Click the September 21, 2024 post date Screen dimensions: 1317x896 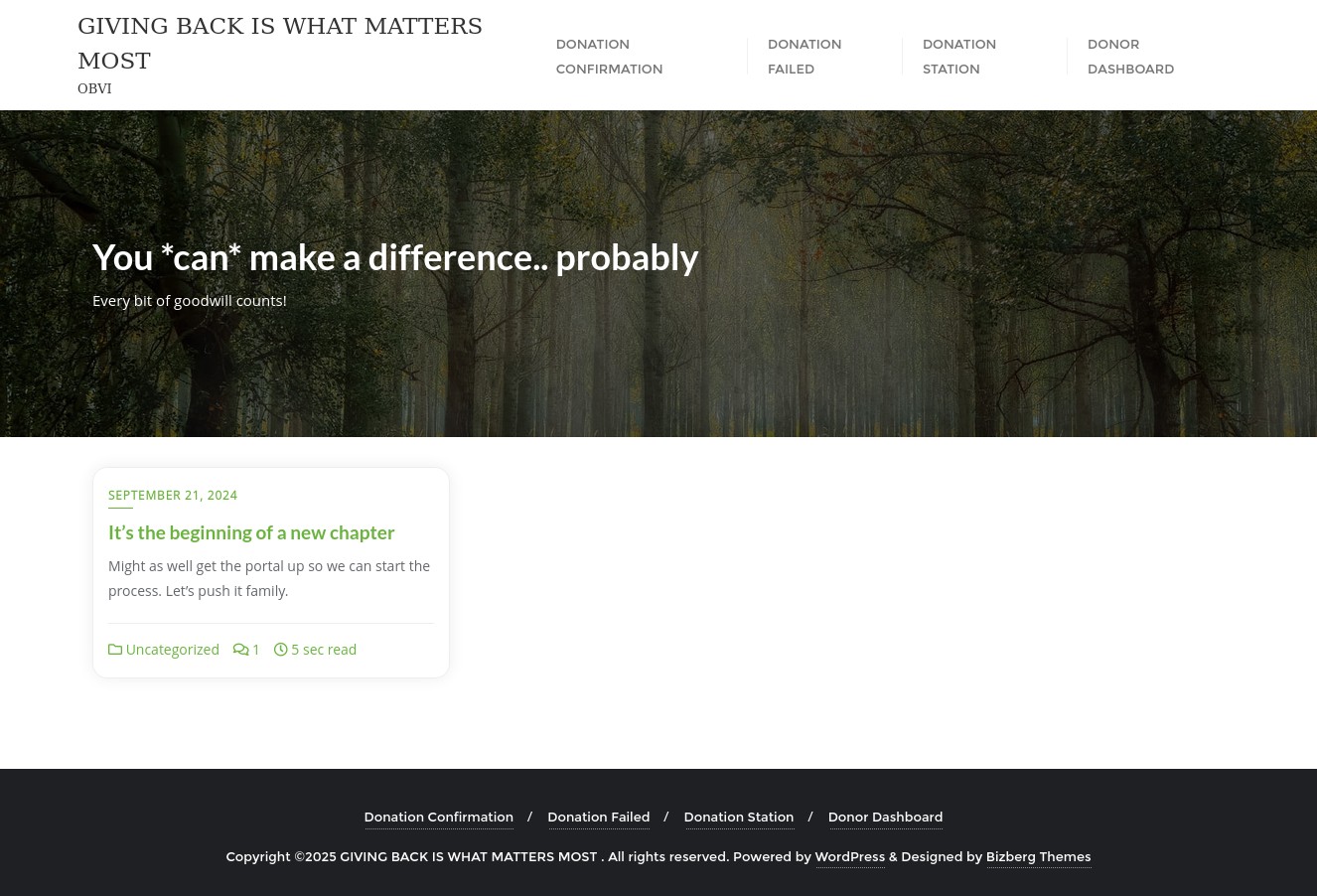173,495
